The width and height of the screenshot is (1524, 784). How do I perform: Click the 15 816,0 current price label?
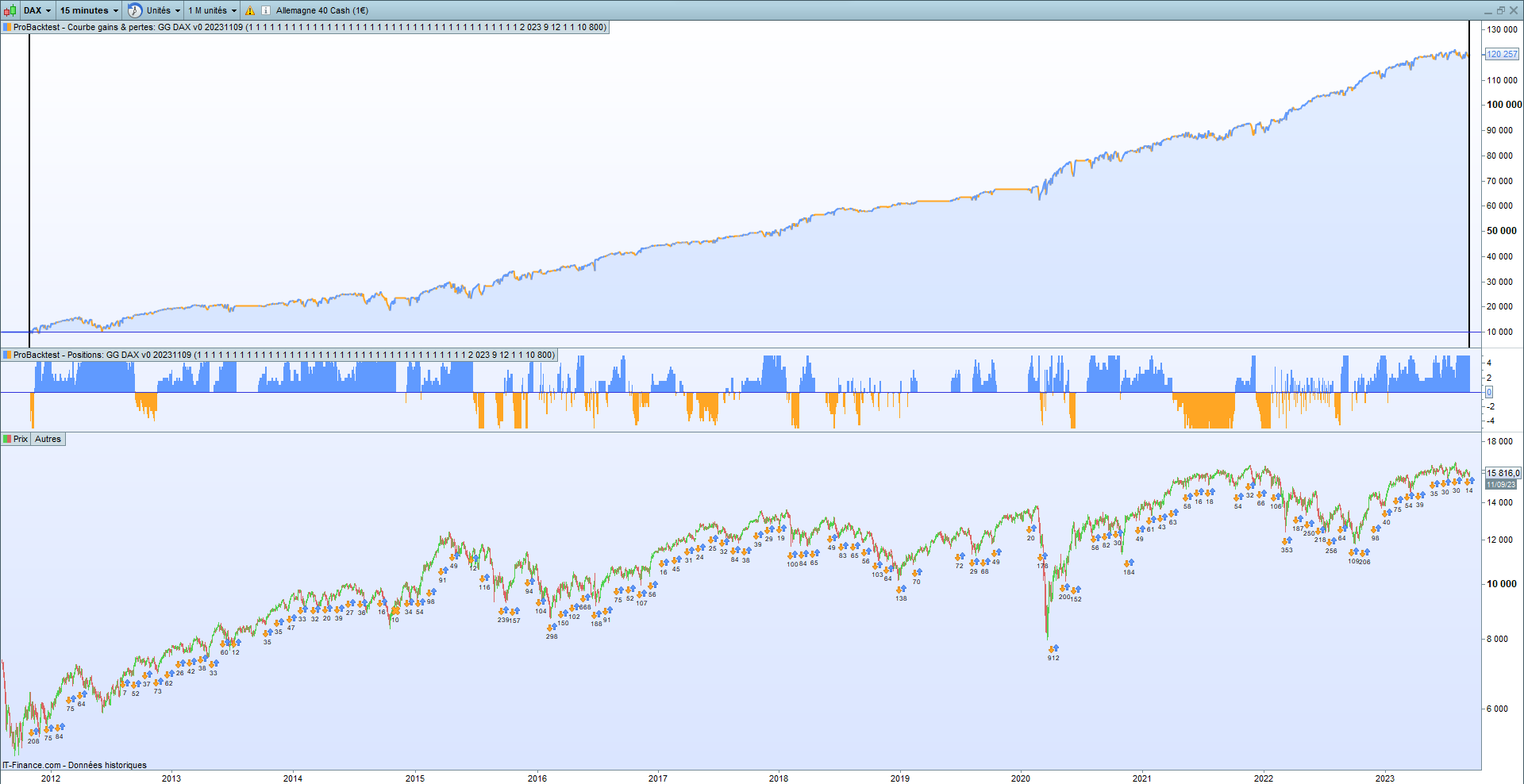(x=1503, y=473)
